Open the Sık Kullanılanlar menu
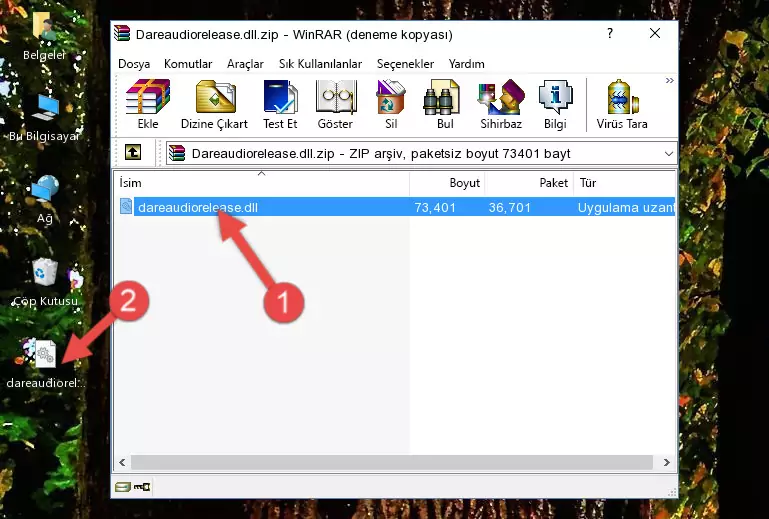The image size is (769, 519). 320,64
